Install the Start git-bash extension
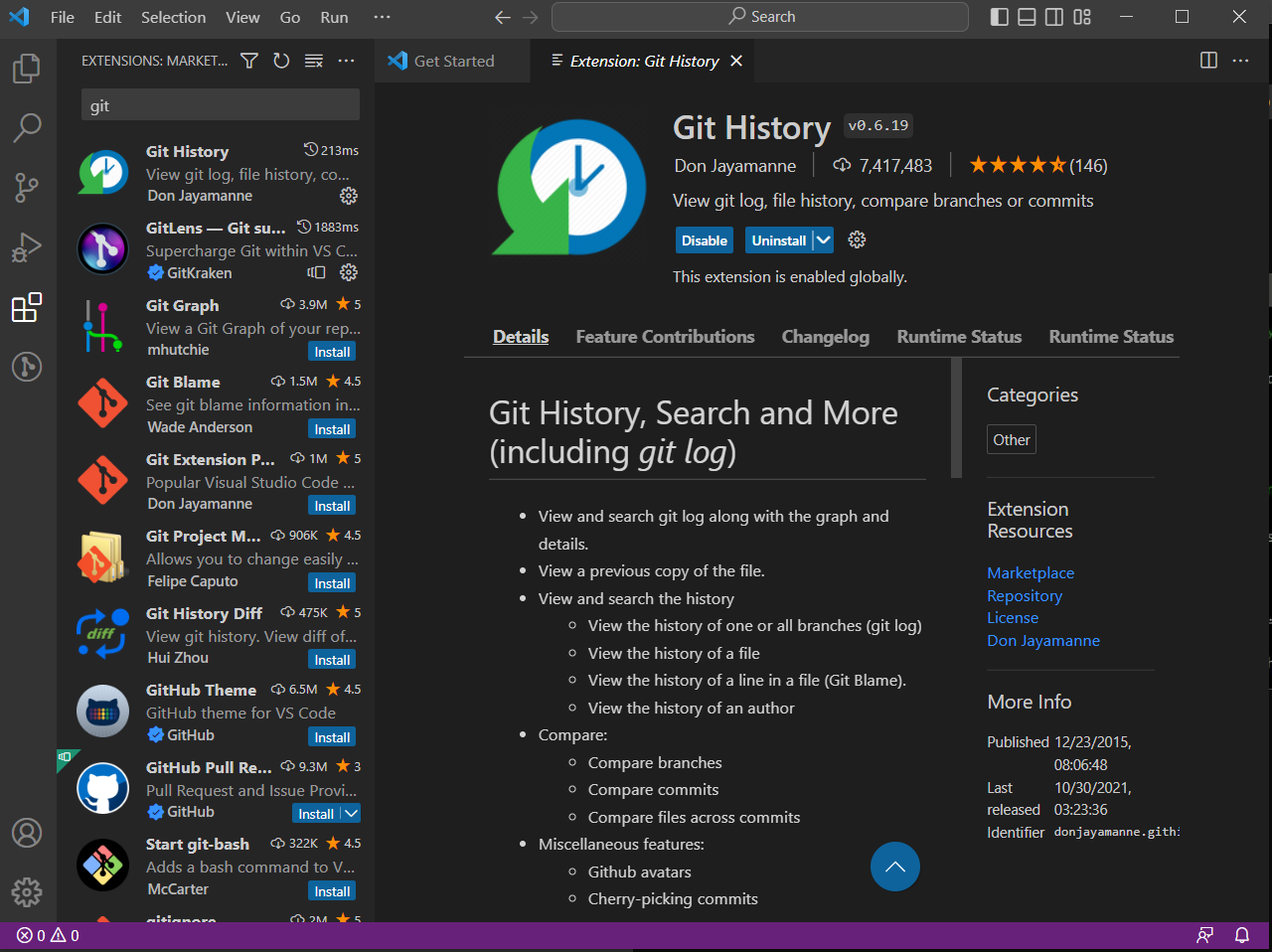This screenshot has height=952, width=1272. [x=332, y=891]
